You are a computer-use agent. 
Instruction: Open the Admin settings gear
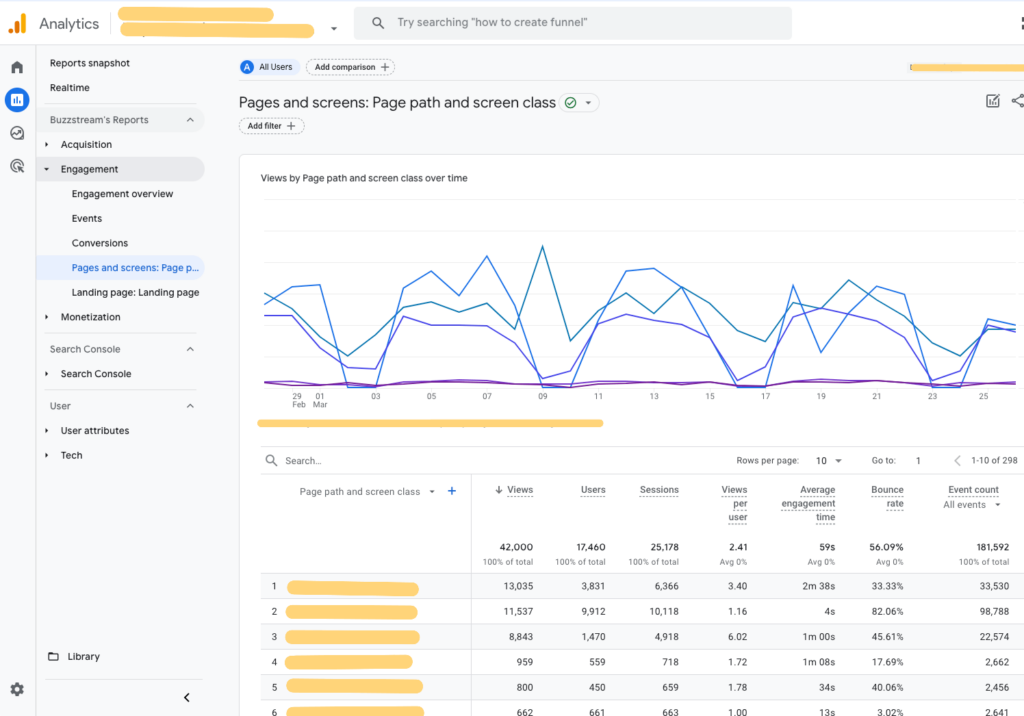(x=16, y=689)
